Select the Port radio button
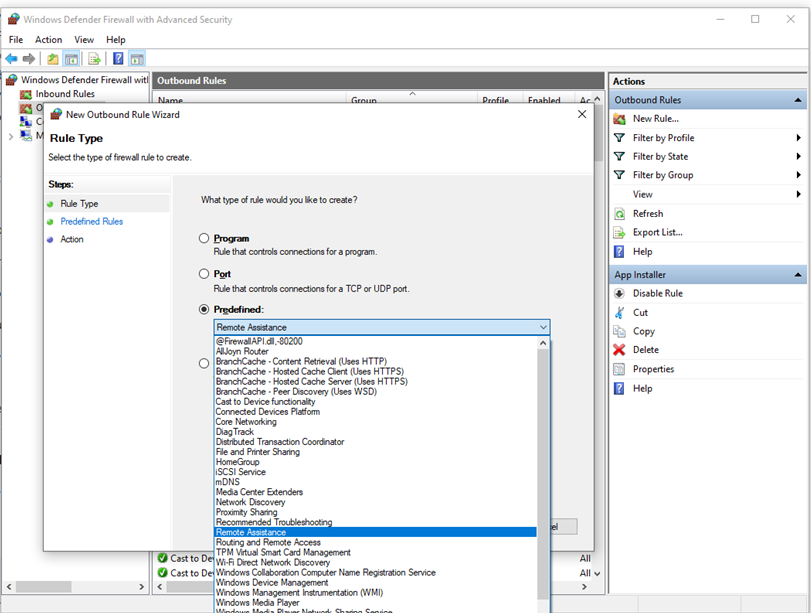811x613 pixels. pos(205,274)
